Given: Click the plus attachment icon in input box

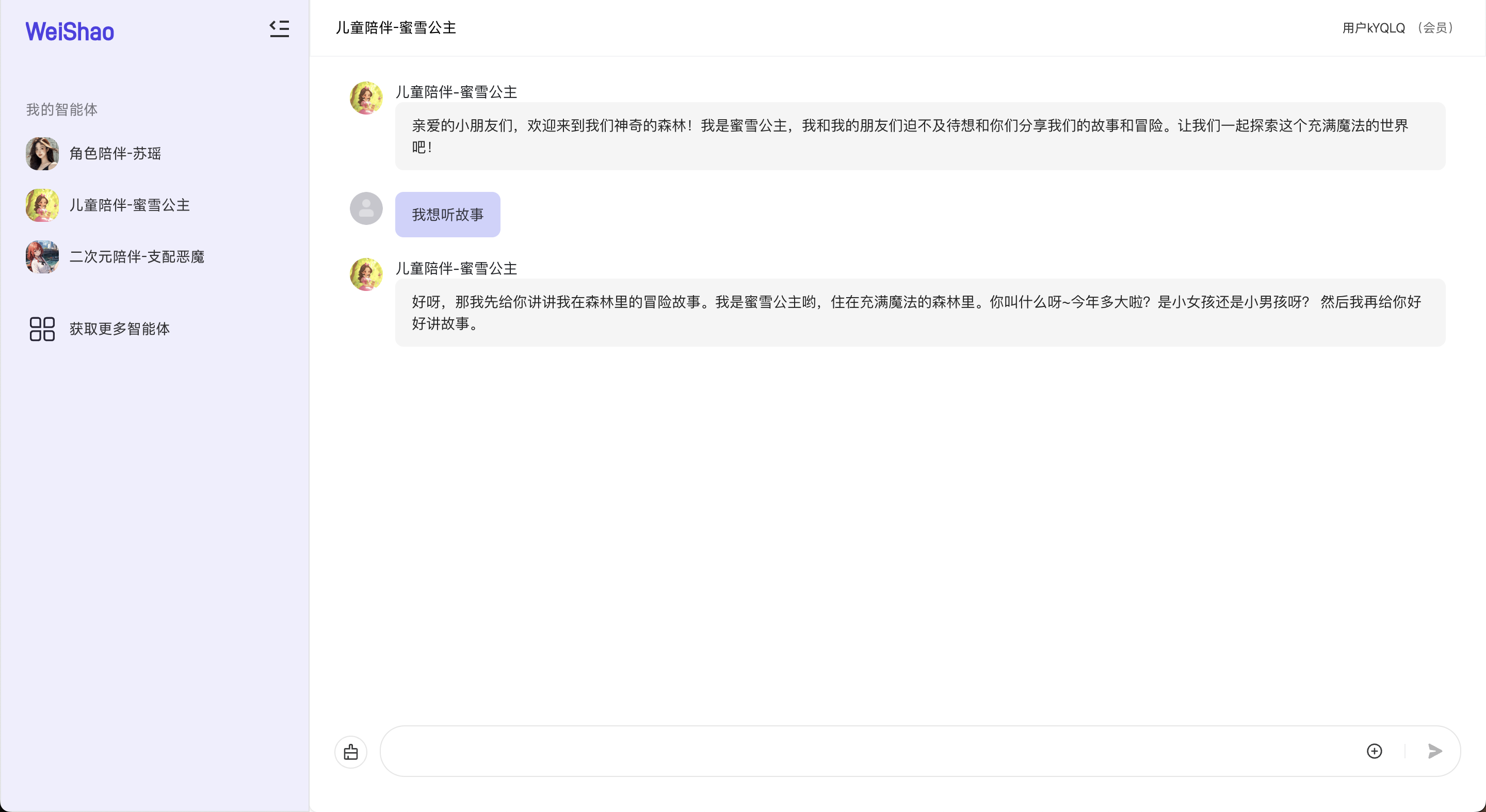Looking at the screenshot, I should (1375, 751).
